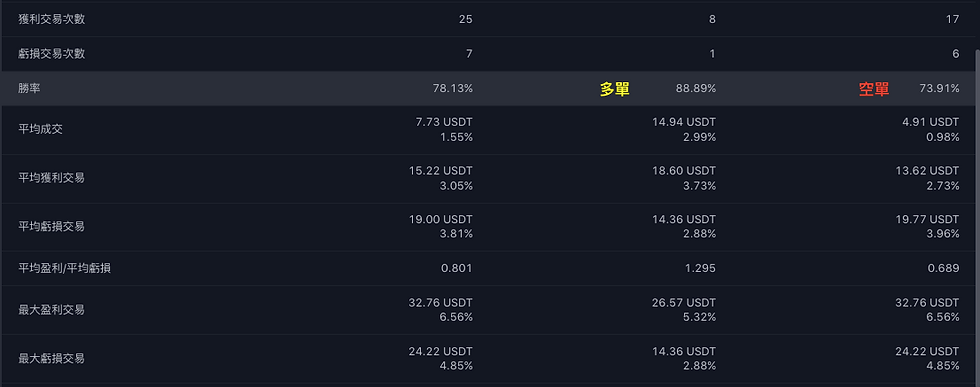This screenshot has height=387, width=980.
Task: Select the 平均虧損交易 row label
Action: (x=52, y=226)
